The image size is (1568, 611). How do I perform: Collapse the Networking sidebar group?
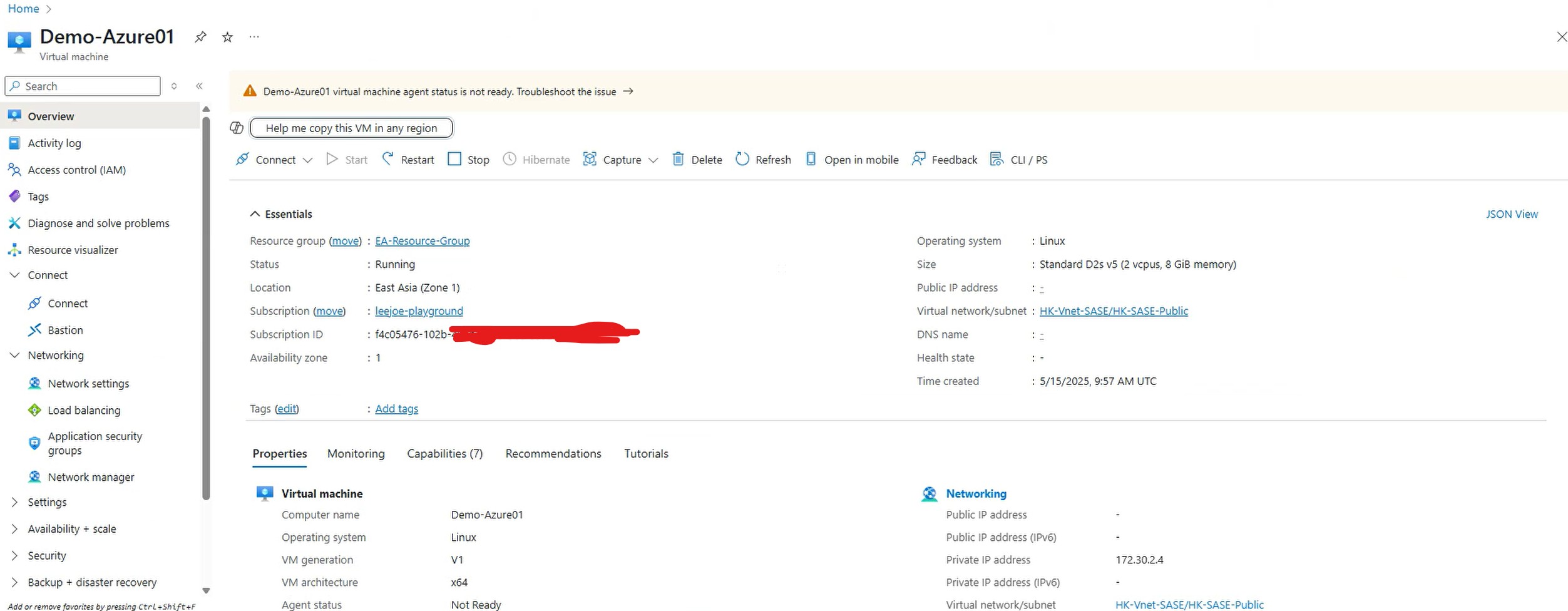coord(15,355)
